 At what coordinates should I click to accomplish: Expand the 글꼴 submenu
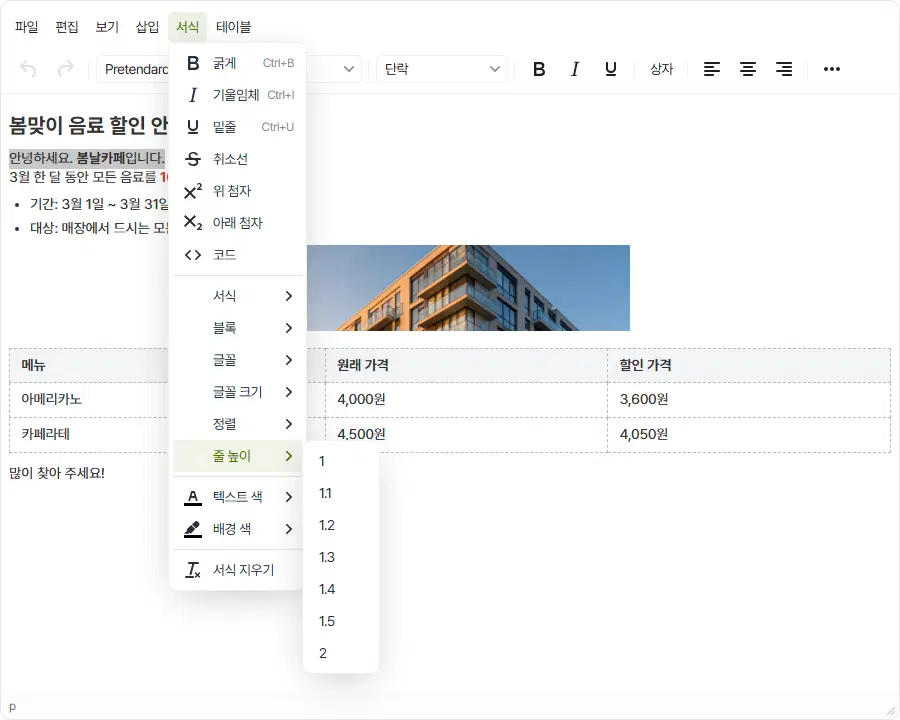[238, 360]
